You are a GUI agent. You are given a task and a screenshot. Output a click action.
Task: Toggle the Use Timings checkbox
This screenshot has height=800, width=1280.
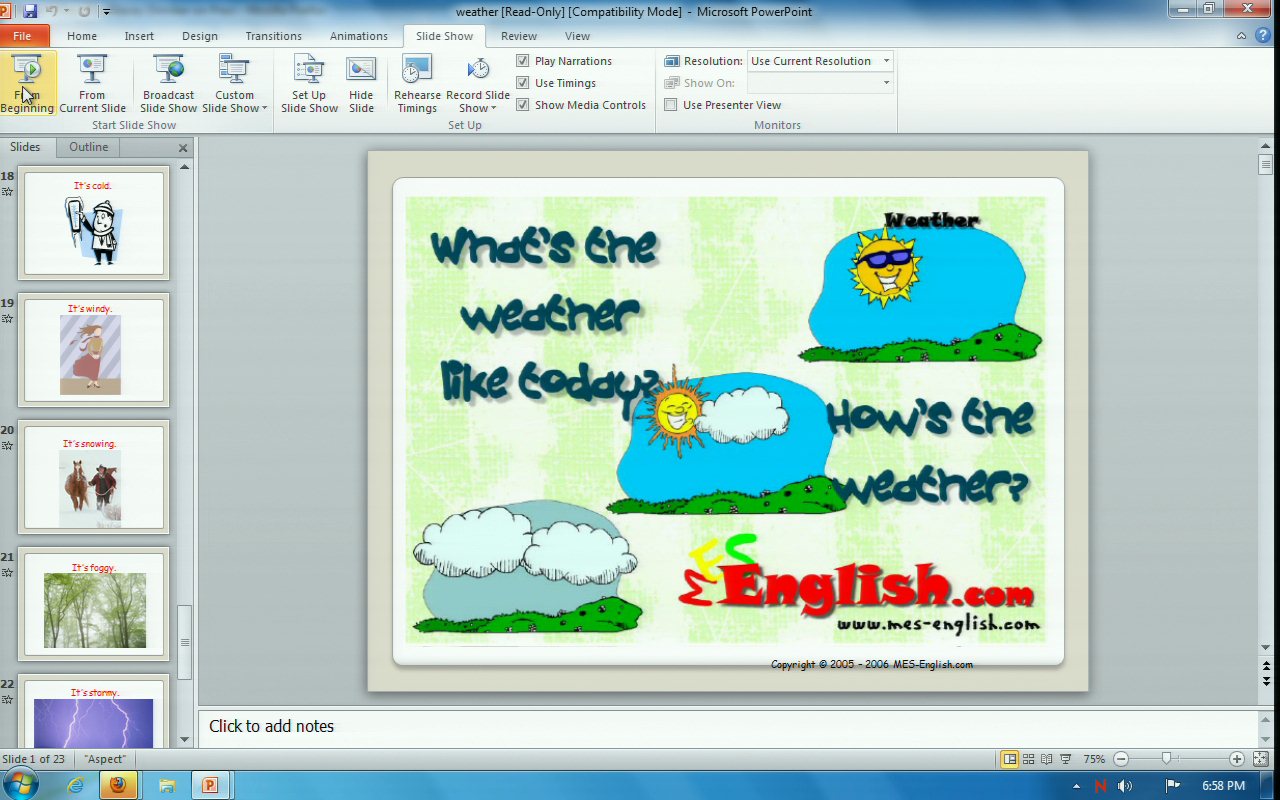click(x=523, y=83)
